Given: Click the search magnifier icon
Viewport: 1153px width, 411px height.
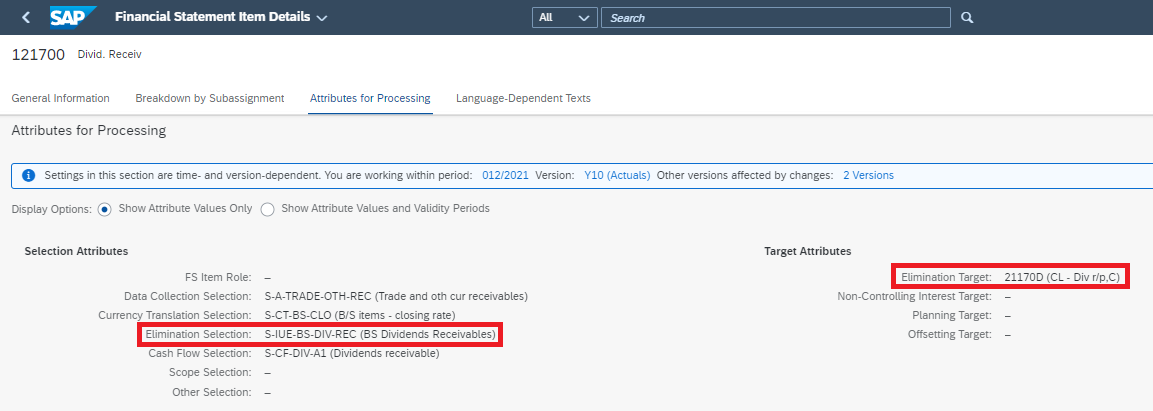Looking at the screenshot, I should click(966, 18).
